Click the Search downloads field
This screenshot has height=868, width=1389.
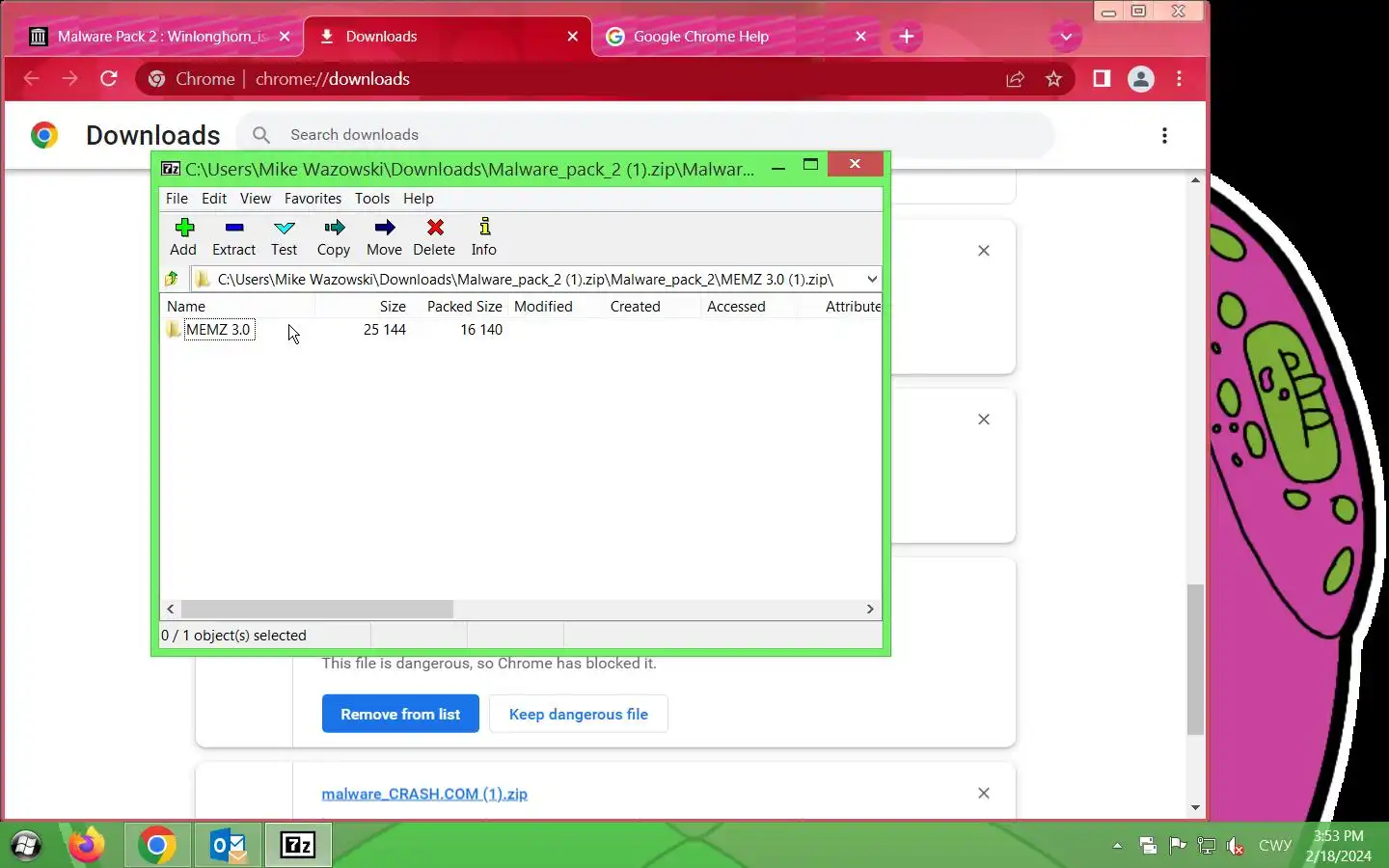[x=646, y=135]
